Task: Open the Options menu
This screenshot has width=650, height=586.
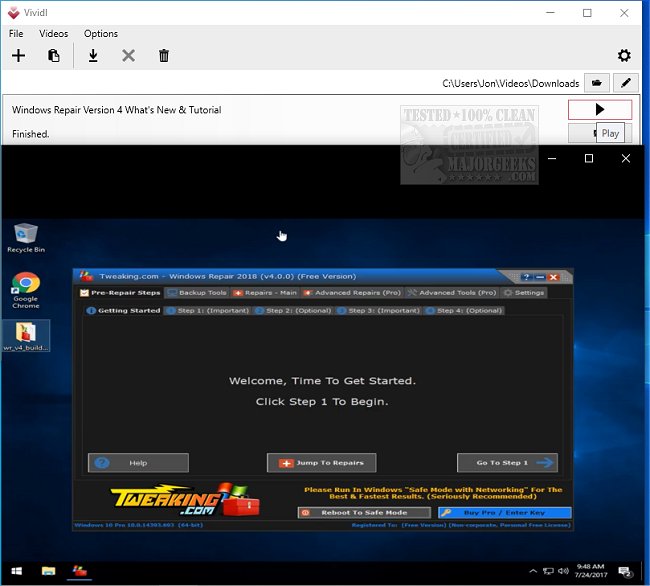Action: [101, 34]
